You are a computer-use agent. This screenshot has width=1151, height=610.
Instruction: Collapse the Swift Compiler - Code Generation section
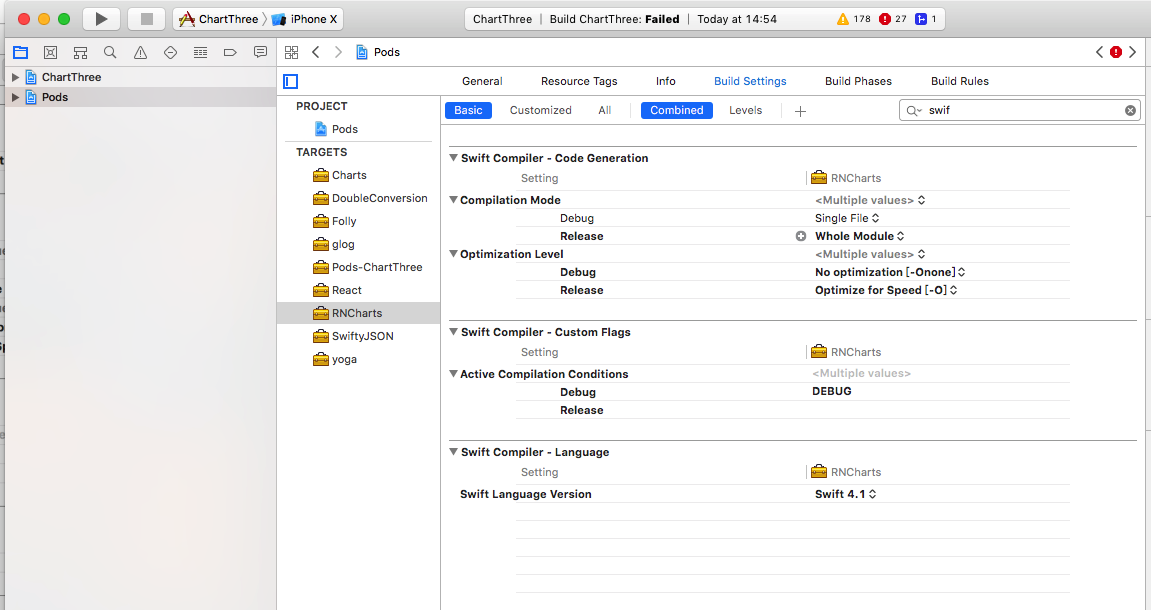tap(453, 158)
